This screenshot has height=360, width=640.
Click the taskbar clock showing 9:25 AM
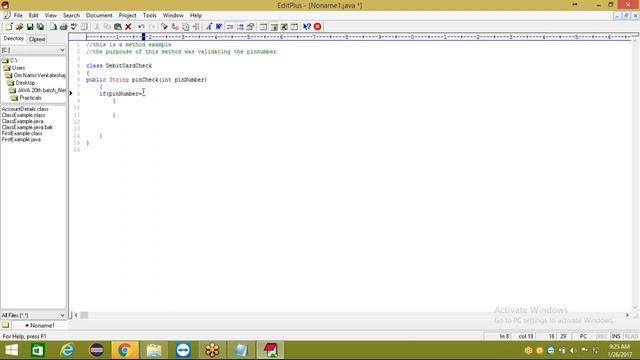click(619, 350)
